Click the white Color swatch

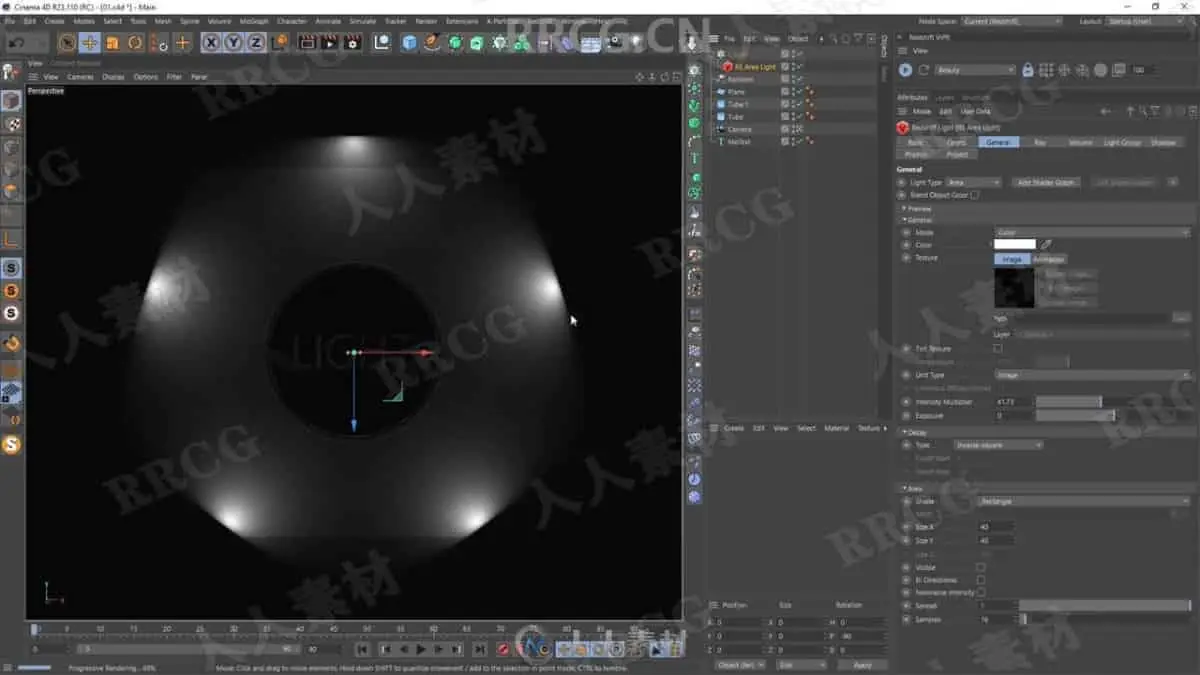(1015, 244)
